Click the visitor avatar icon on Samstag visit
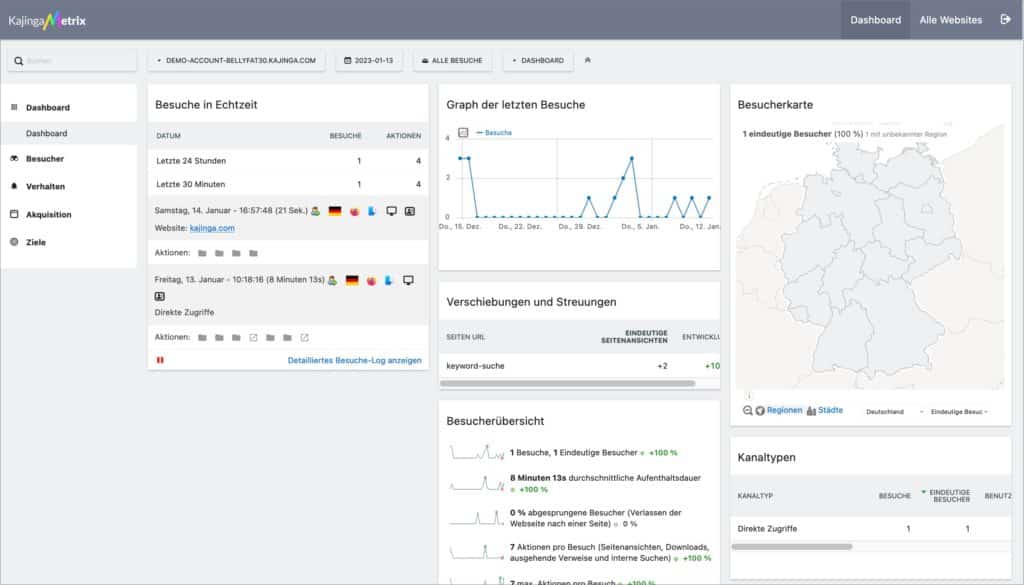The width and height of the screenshot is (1024, 585). pyautogui.click(x=316, y=211)
